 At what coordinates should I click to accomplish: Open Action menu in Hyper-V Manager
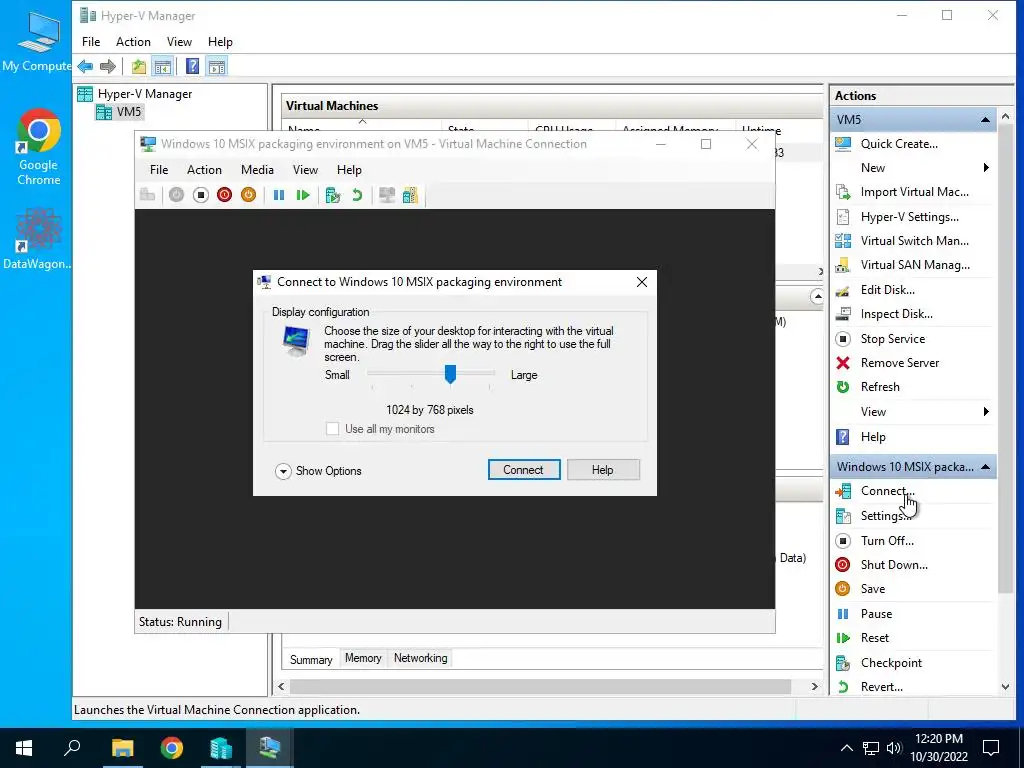point(133,42)
